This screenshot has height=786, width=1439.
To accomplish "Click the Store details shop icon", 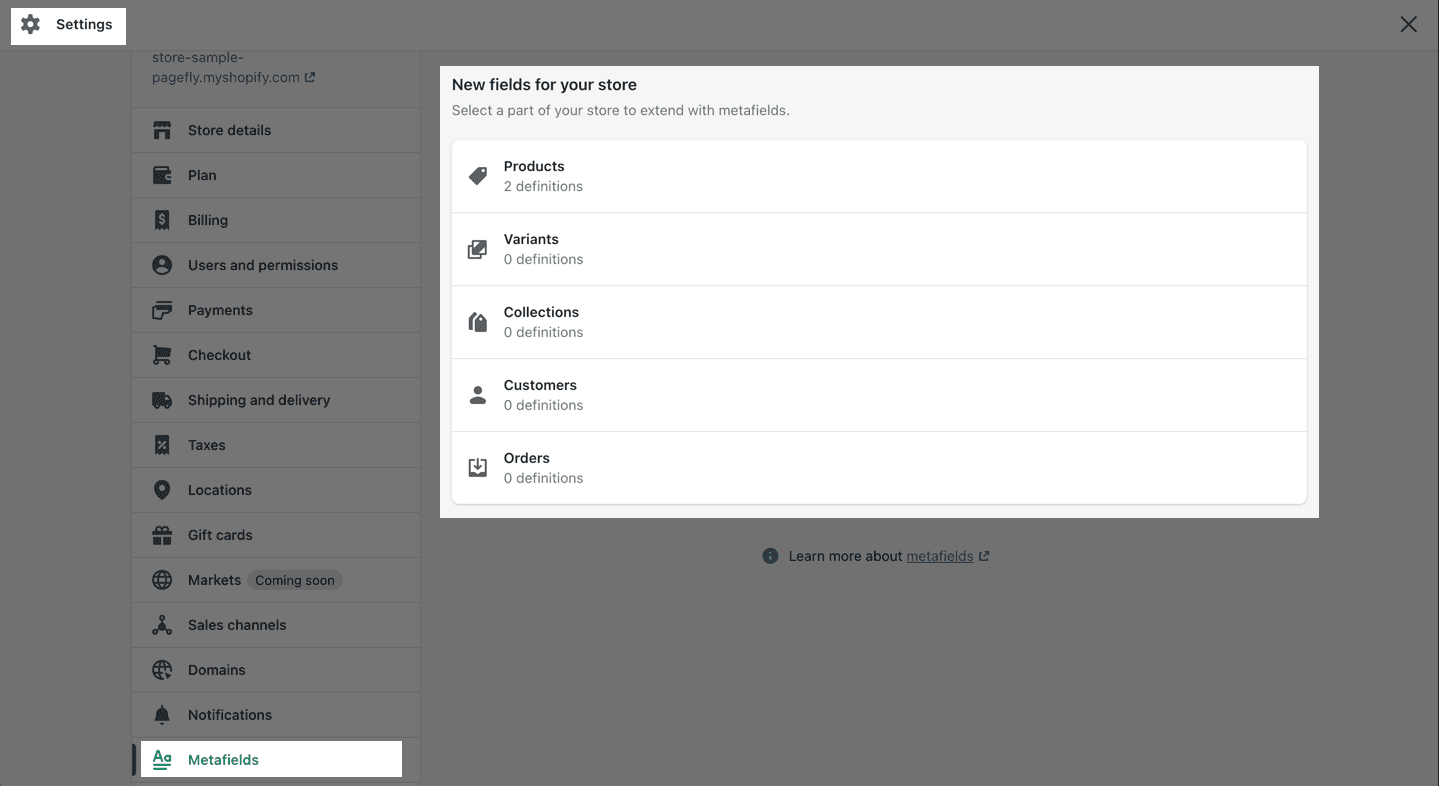I will pos(162,130).
